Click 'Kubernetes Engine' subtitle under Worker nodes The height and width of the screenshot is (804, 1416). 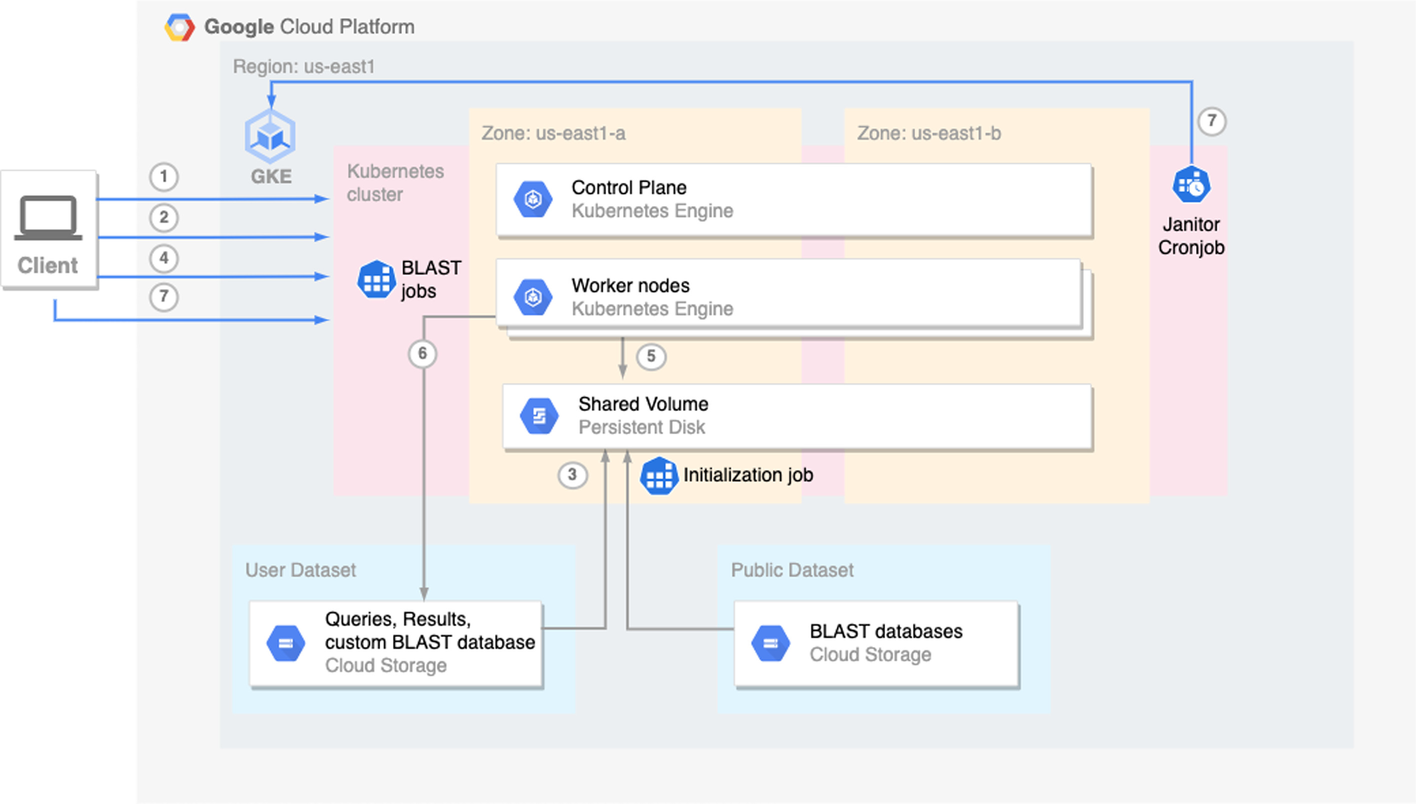(652, 309)
